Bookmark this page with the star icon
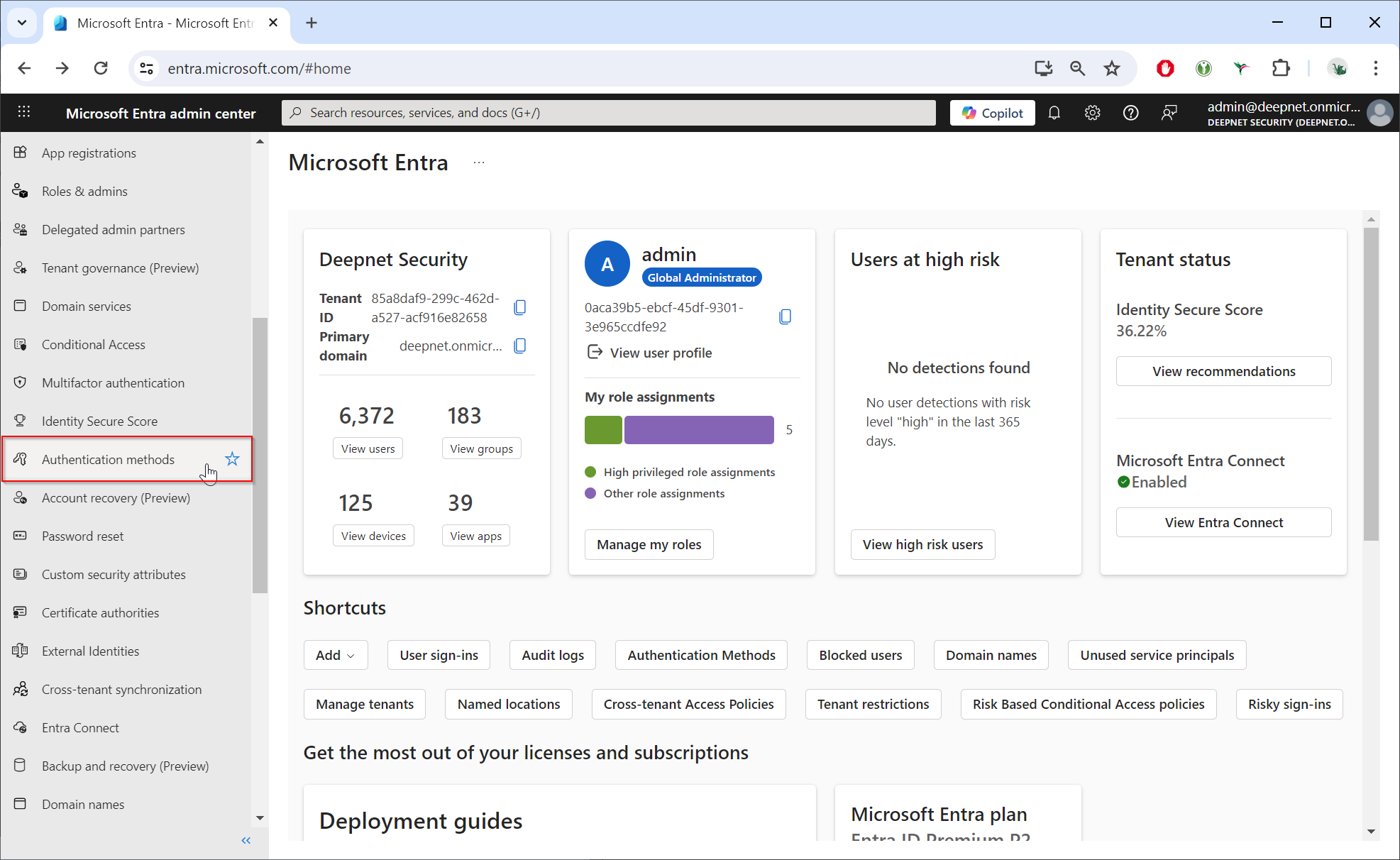Image resolution: width=1400 pixels, height=860 pixels. click(1111, 68)
